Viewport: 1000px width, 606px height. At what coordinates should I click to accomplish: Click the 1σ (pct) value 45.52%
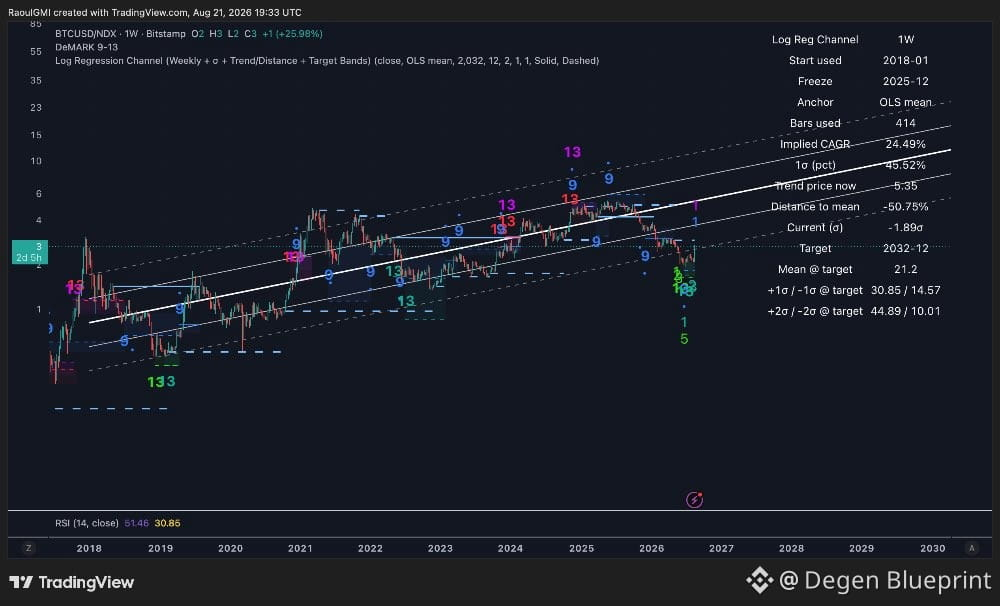coord(906,165)
